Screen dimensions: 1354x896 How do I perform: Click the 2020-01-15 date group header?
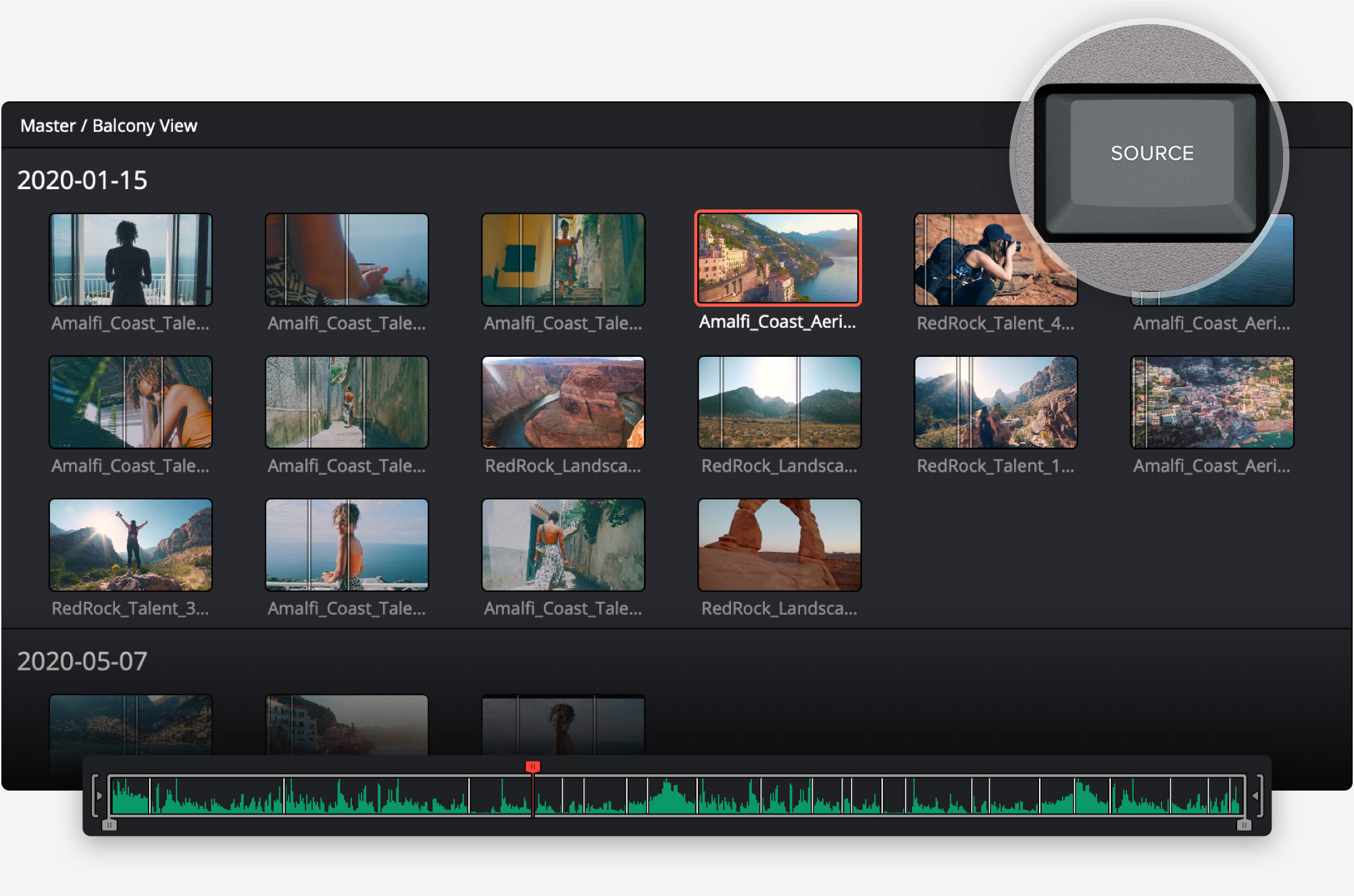click(x=82, y=180)
